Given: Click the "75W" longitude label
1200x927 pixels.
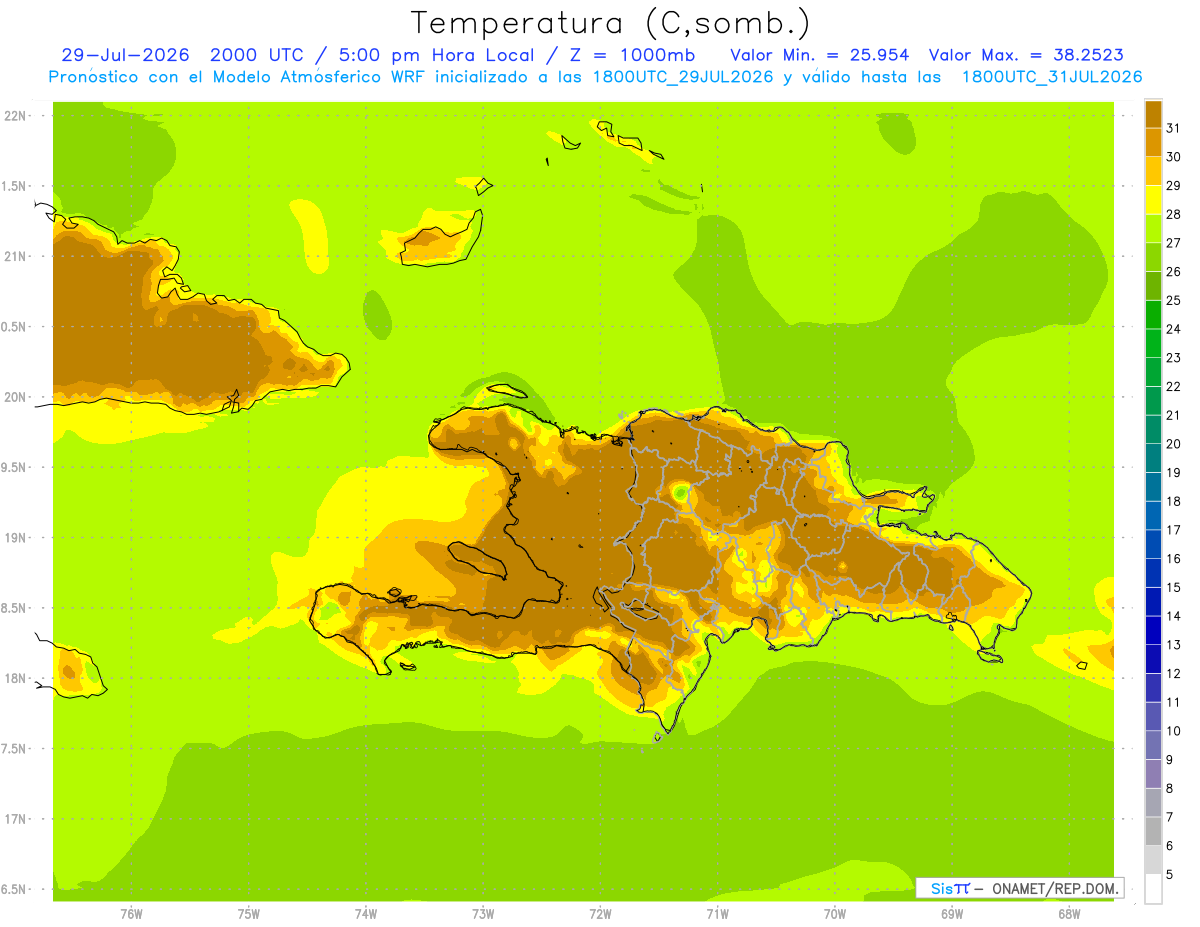Looking at the screenshot, I should click(249, 913).
